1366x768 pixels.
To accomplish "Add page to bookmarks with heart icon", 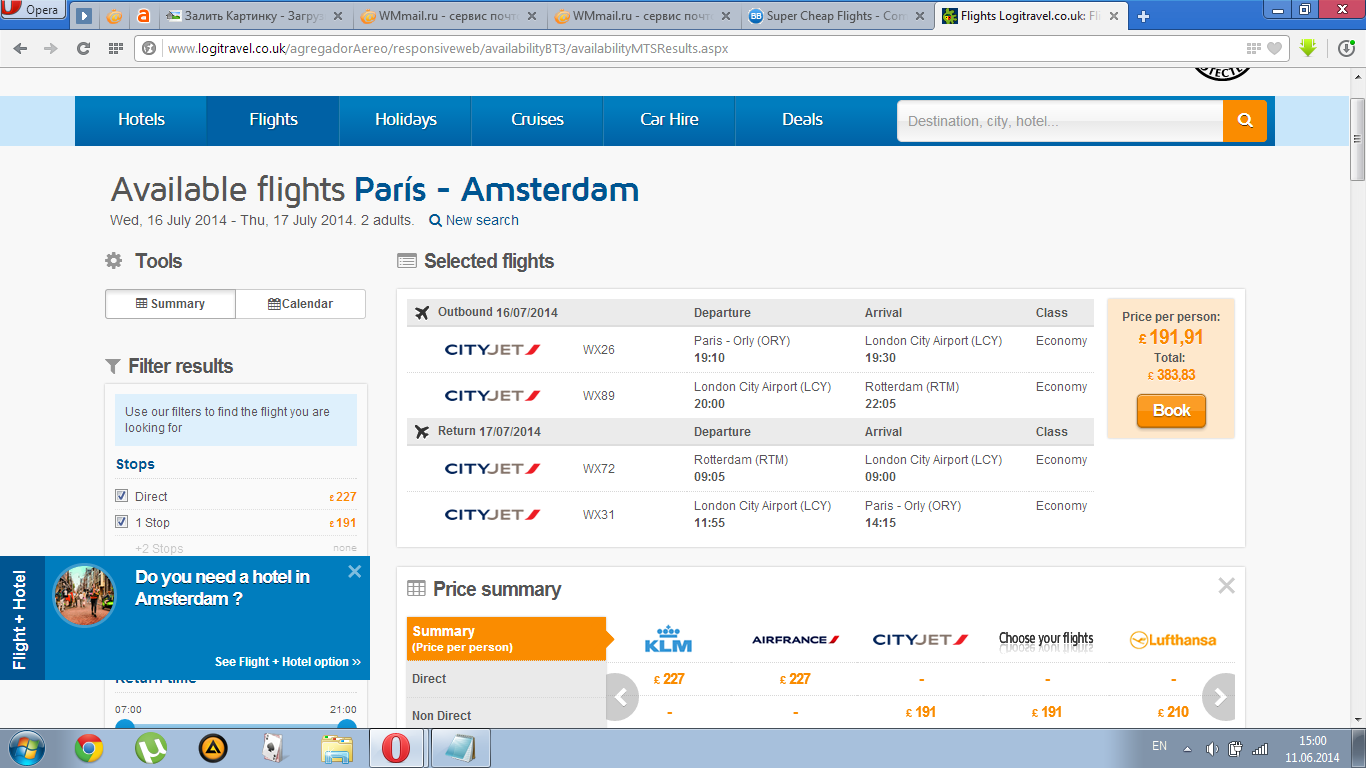I will click(x=1274, y=48).
